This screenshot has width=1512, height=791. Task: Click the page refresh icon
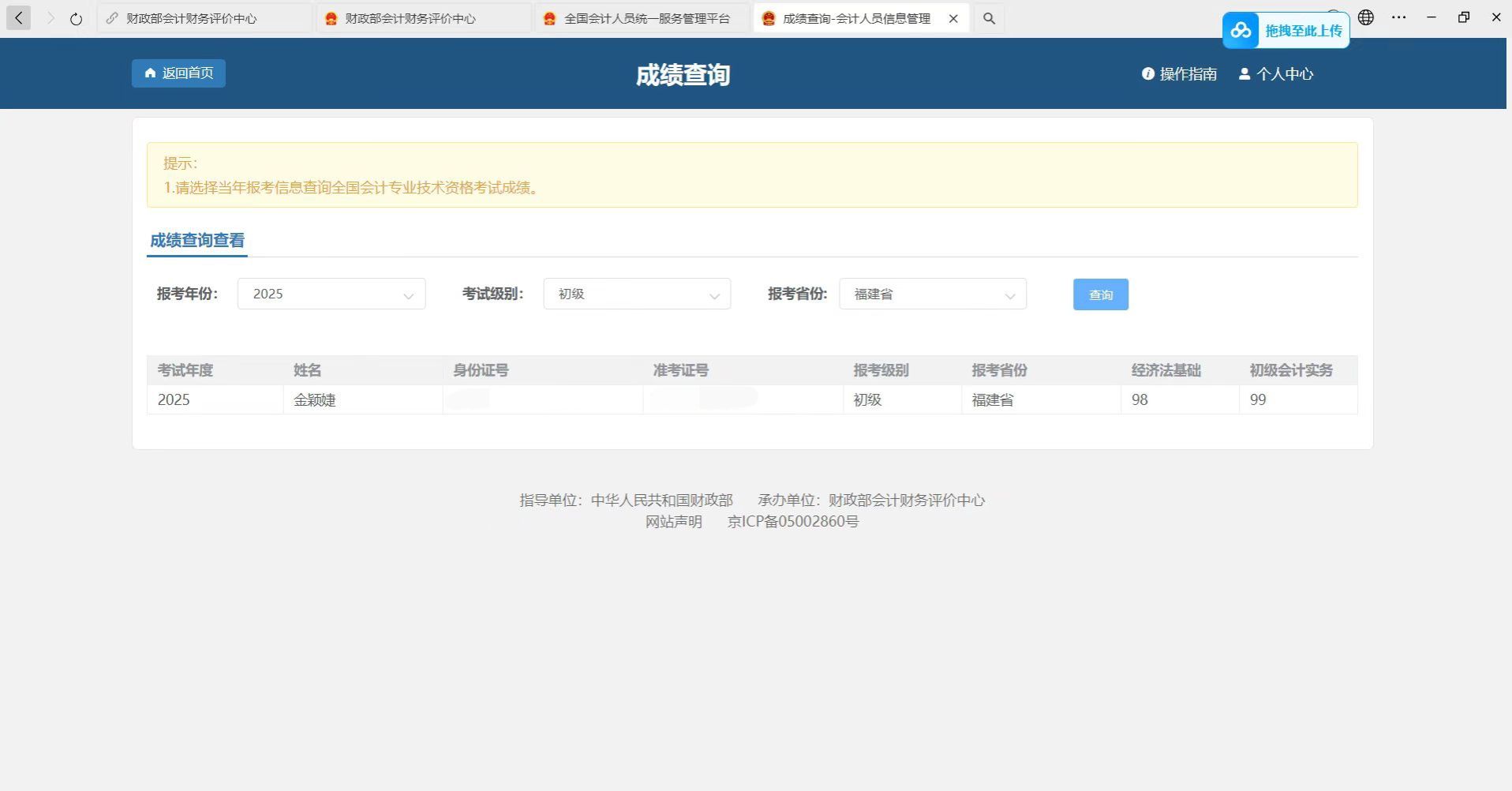click(x=76, y=19)
